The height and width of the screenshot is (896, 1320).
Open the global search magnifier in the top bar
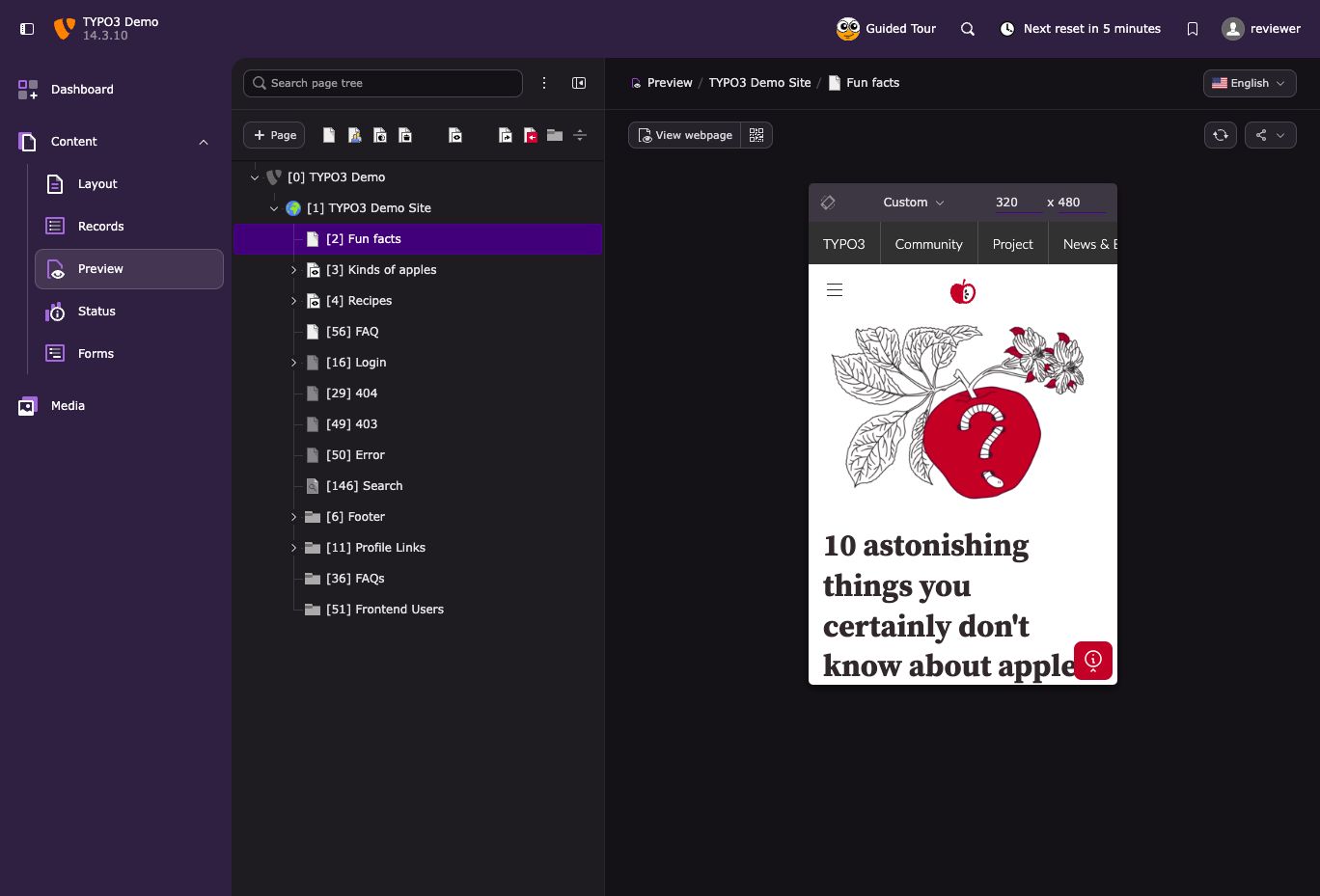point(968,29)
